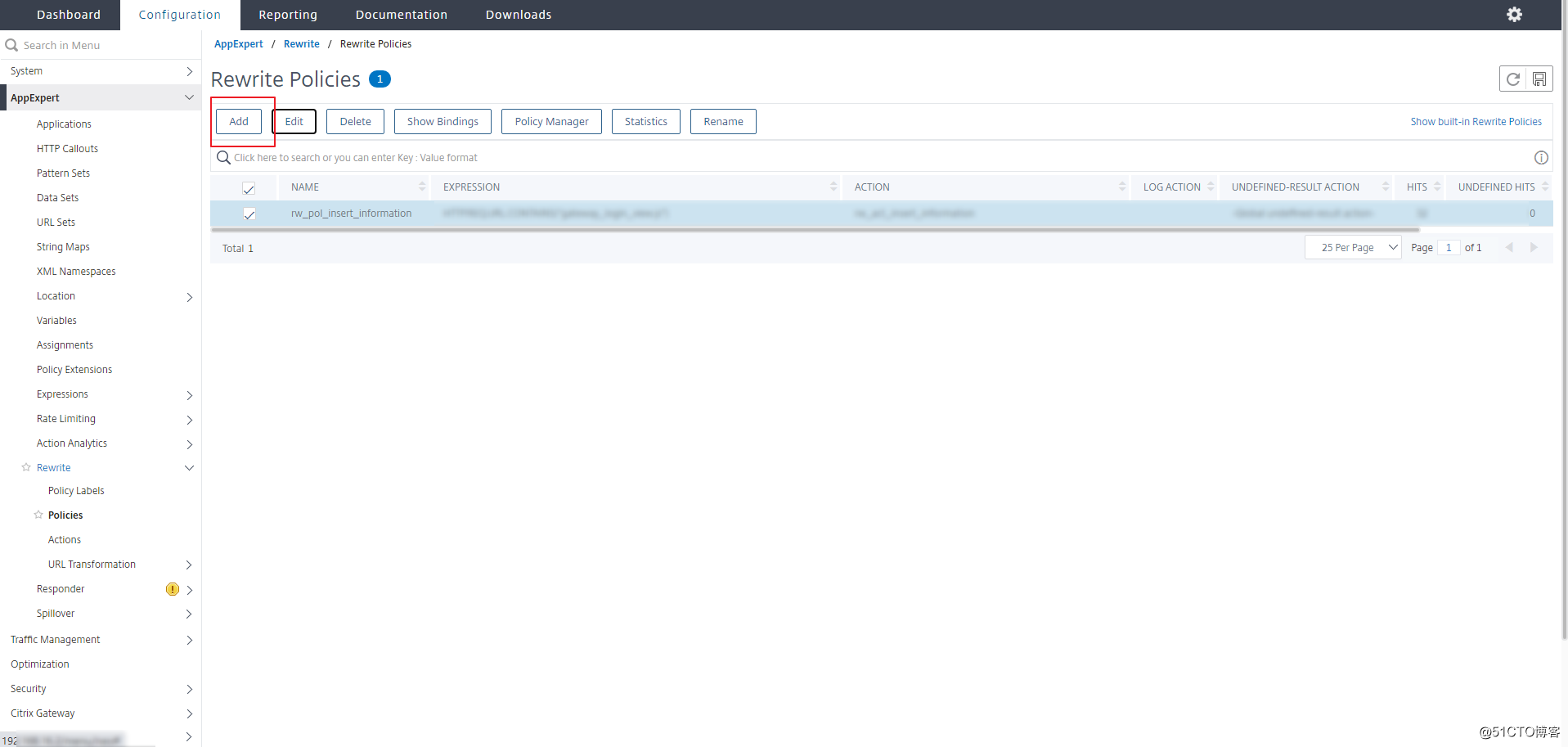Click the Responder warning icon
The image size is (1568, 747).
pyautogui.click(x=173, y=589)
